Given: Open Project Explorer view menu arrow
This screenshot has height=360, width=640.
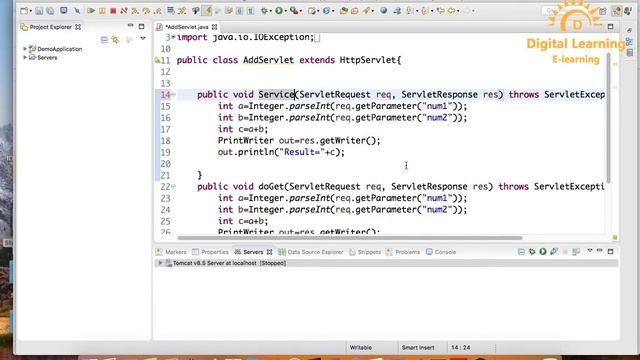Looking at the screenshot, I should [x=143, y=39].
